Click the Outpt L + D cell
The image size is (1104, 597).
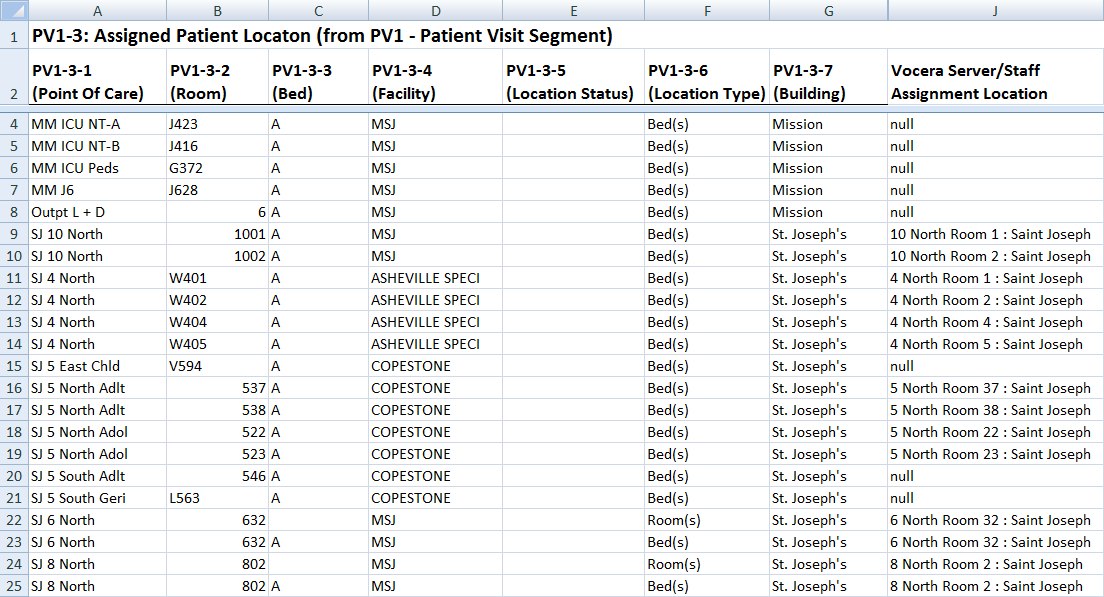97,212
